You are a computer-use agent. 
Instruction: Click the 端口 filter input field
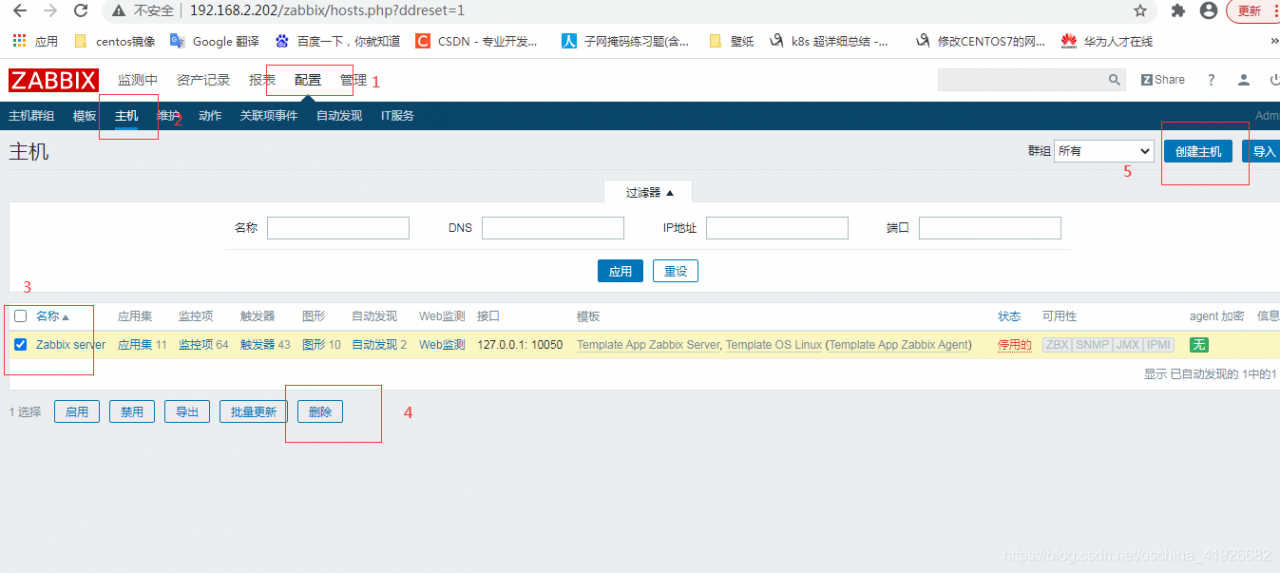[x=990, y=228]
